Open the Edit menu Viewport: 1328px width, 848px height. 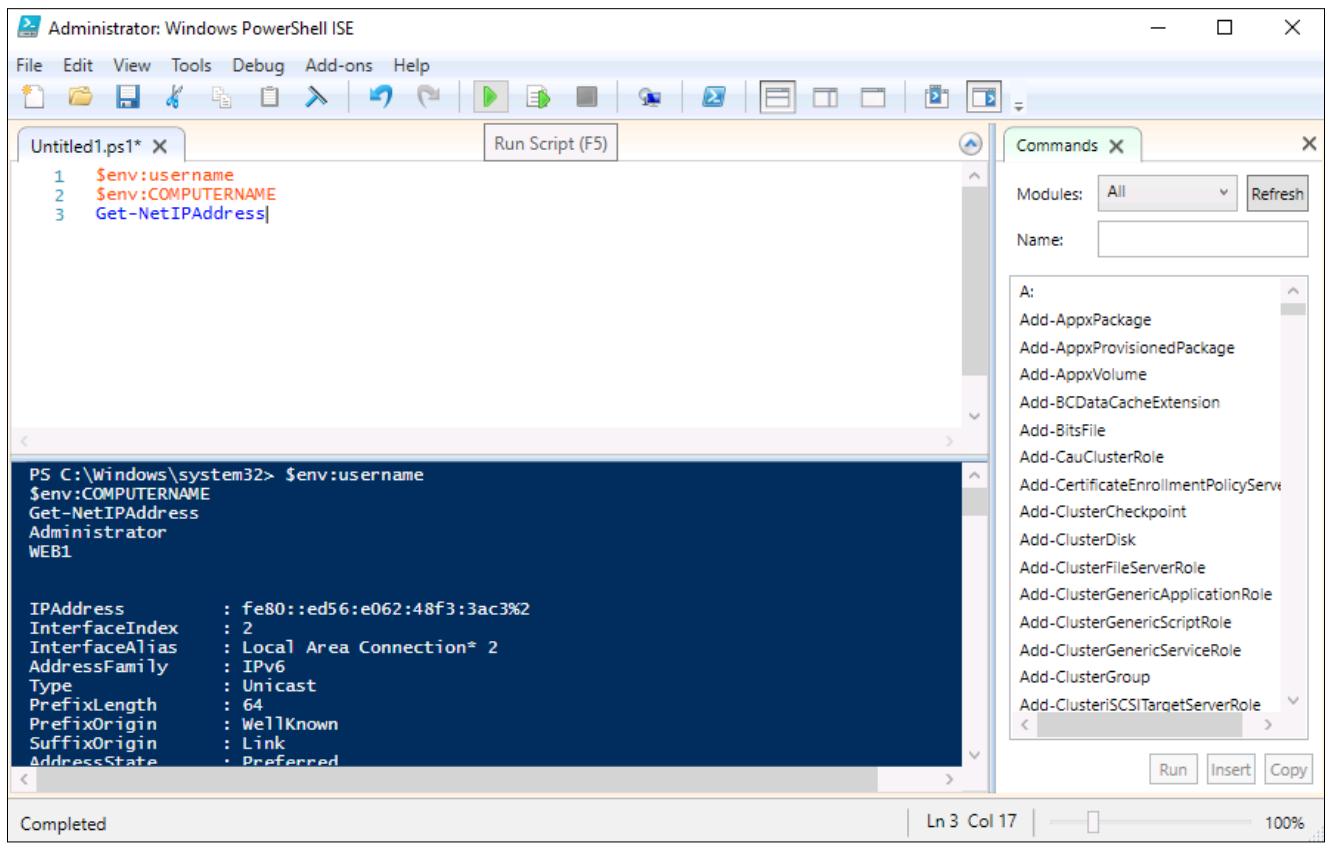tap(79, 65)
